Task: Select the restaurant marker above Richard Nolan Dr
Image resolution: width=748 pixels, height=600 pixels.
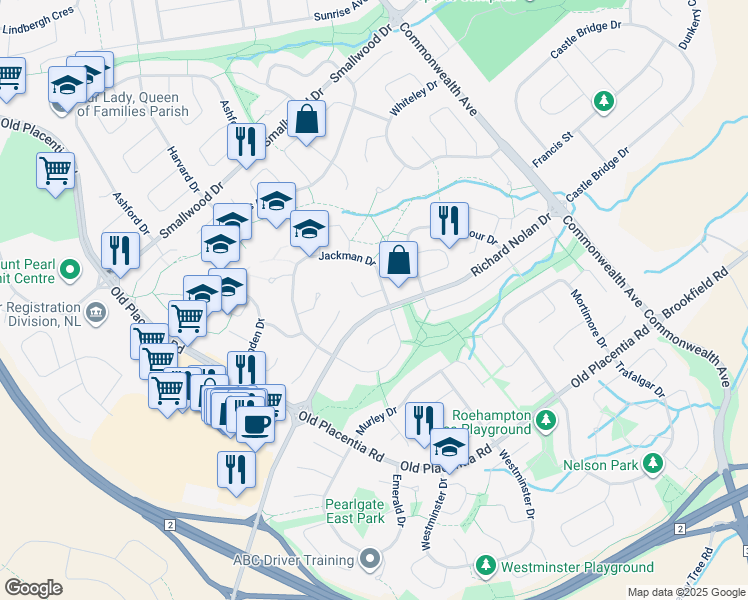Action: [449, 224]
